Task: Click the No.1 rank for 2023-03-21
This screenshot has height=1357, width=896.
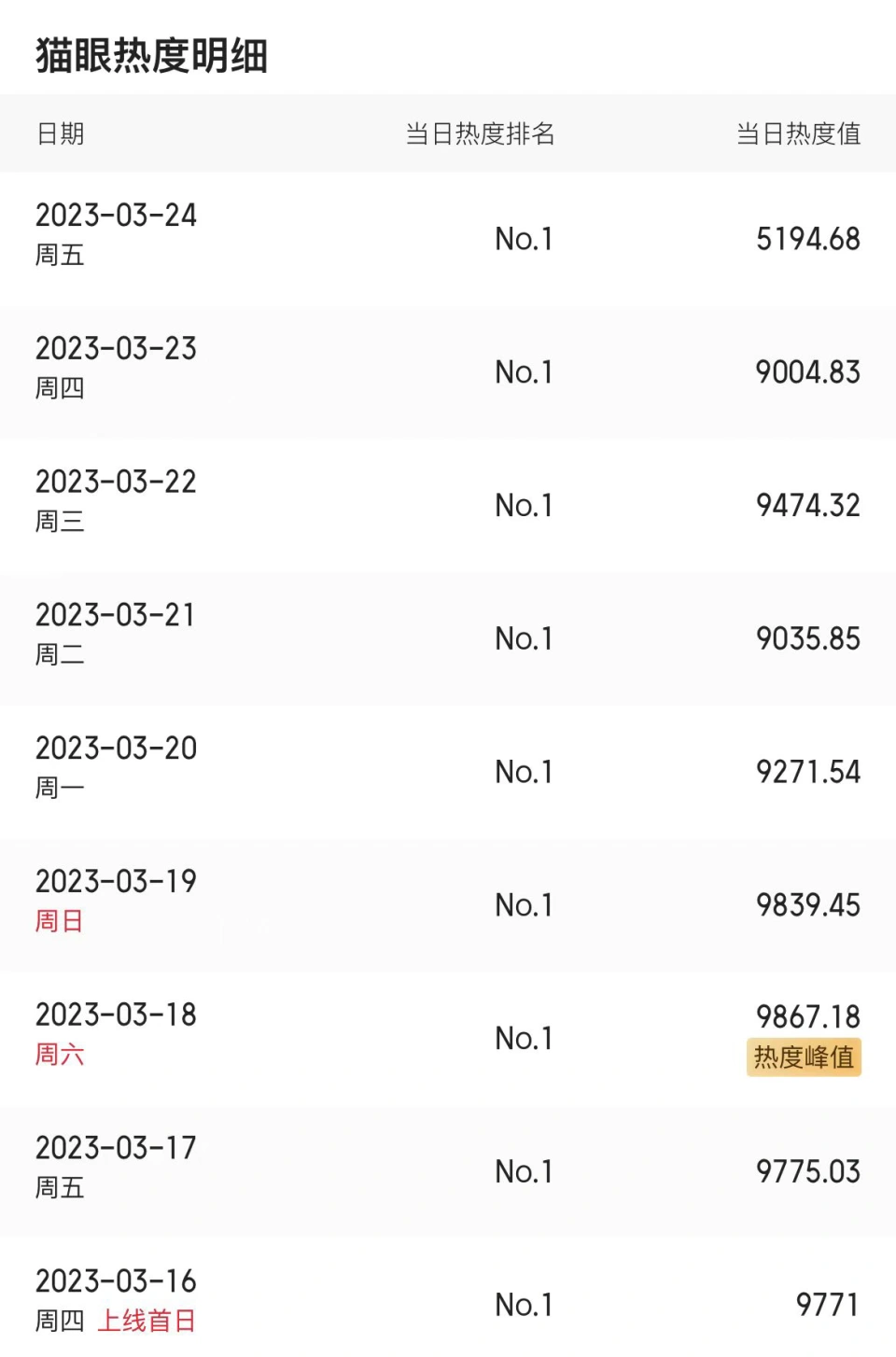Action: tap(524, 639)
